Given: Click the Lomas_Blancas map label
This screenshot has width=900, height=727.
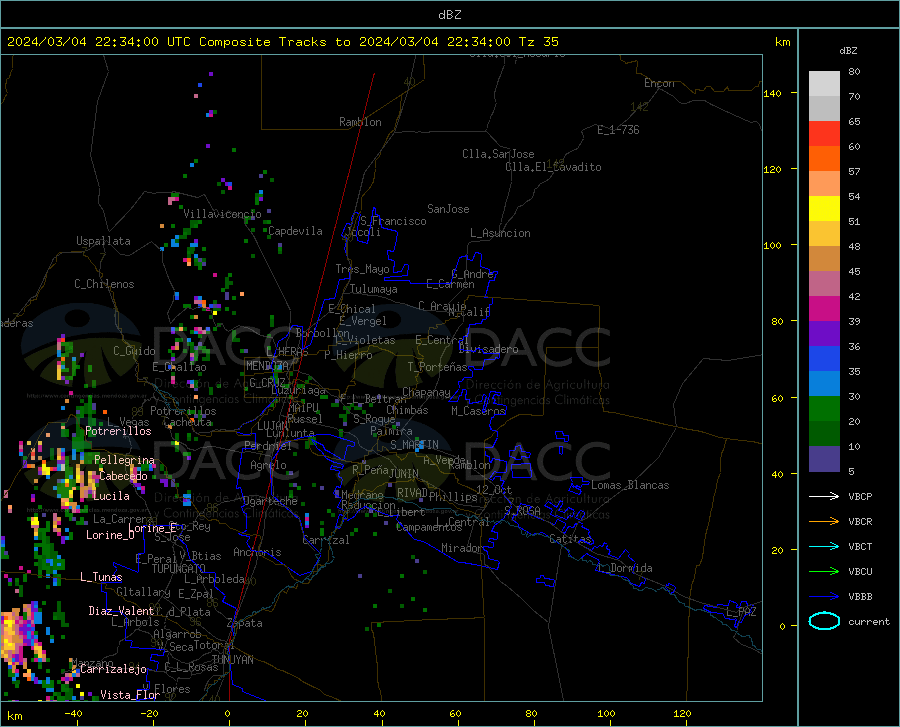Looking at the screenshot, I should pyautogui.click(x=630, y=485).
